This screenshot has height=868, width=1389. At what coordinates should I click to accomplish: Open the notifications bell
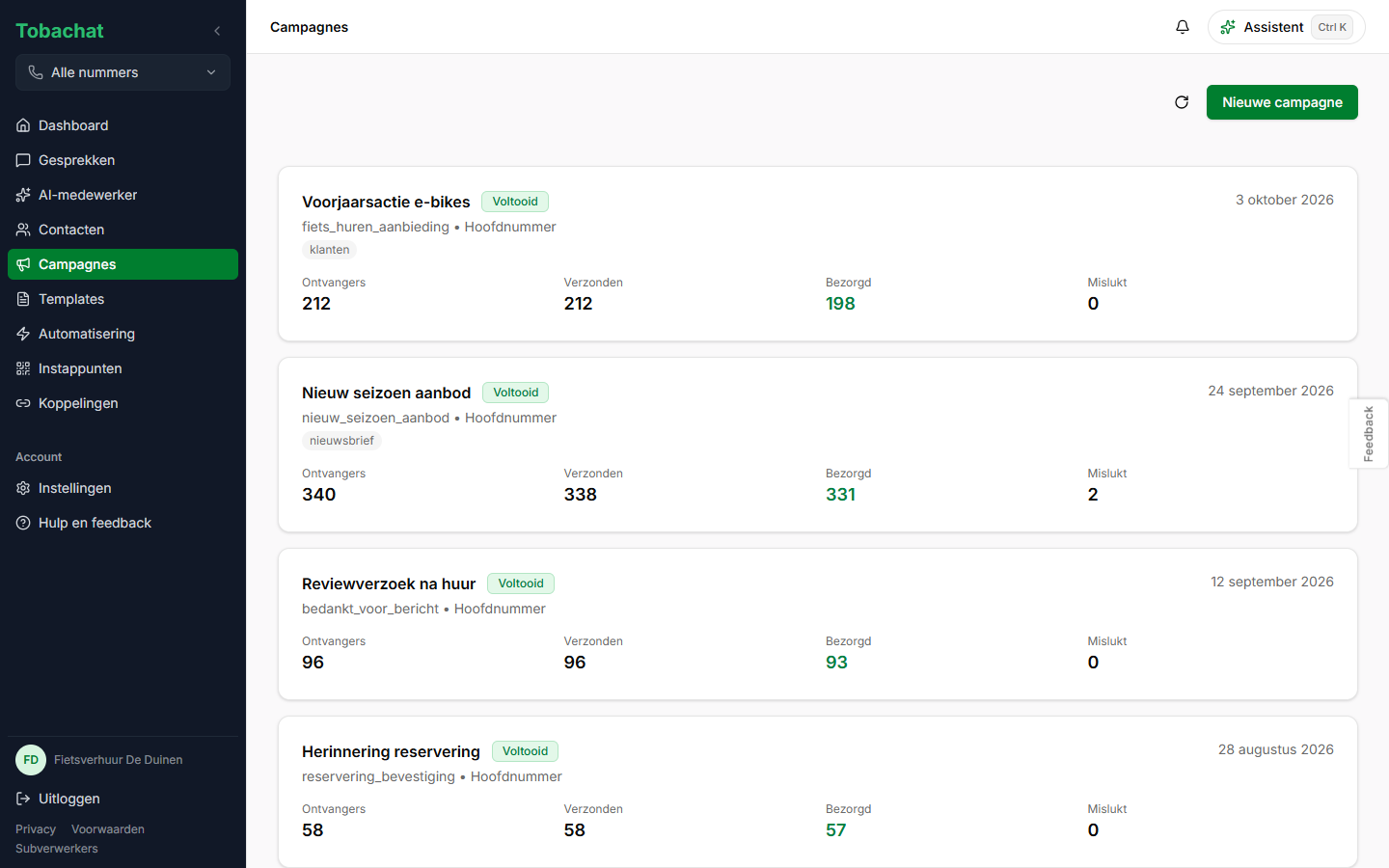coord(1183,27)
